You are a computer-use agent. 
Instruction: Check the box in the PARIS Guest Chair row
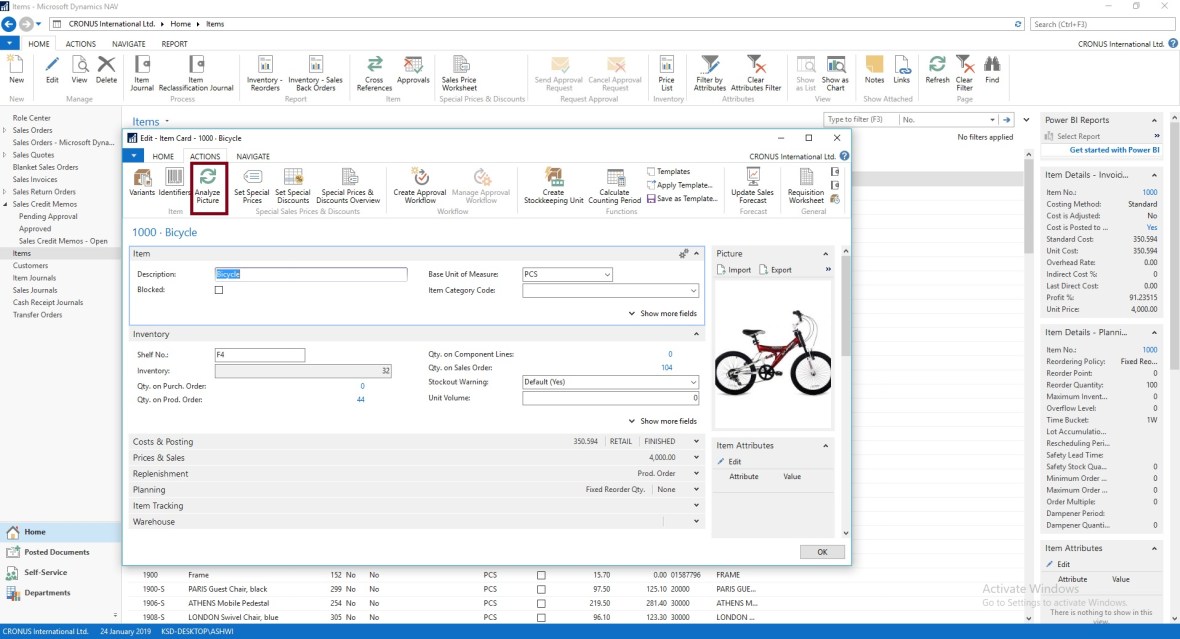tap(541, 589)
